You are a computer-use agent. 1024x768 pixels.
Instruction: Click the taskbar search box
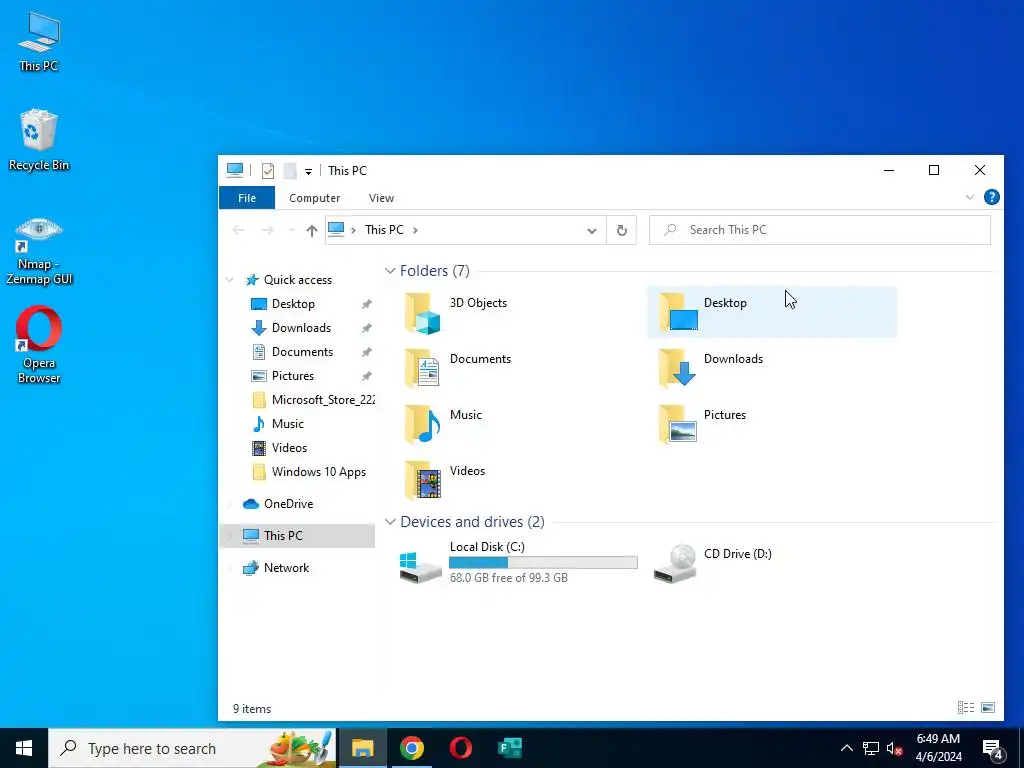[x=193, y=748]
